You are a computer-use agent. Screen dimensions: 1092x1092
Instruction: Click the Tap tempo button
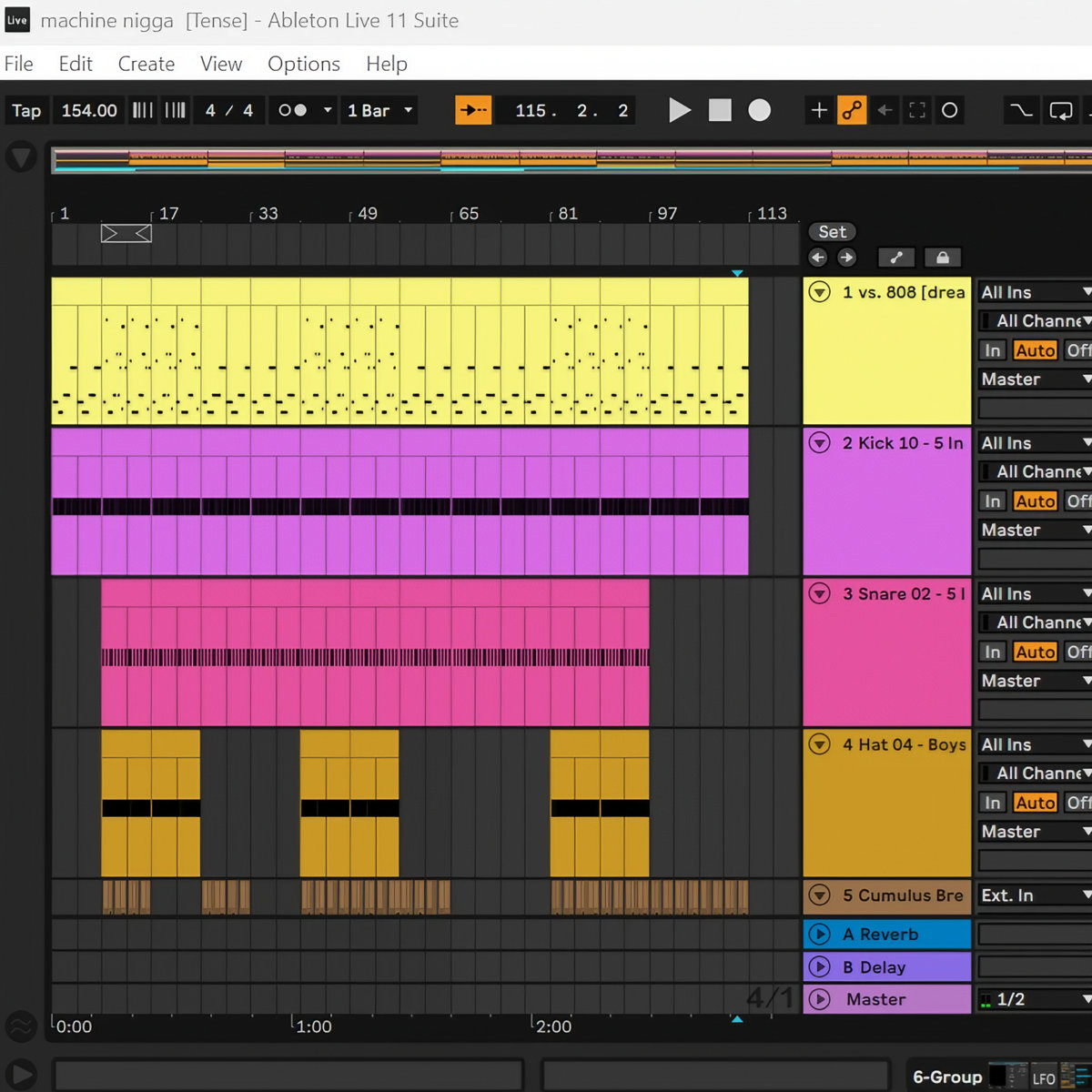pyautogui.click(x=26, y=110)
